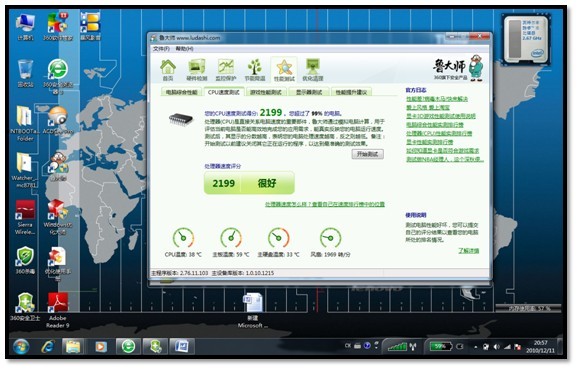Select the star 性能测试 performance test icon

click(x=284, y=70)
